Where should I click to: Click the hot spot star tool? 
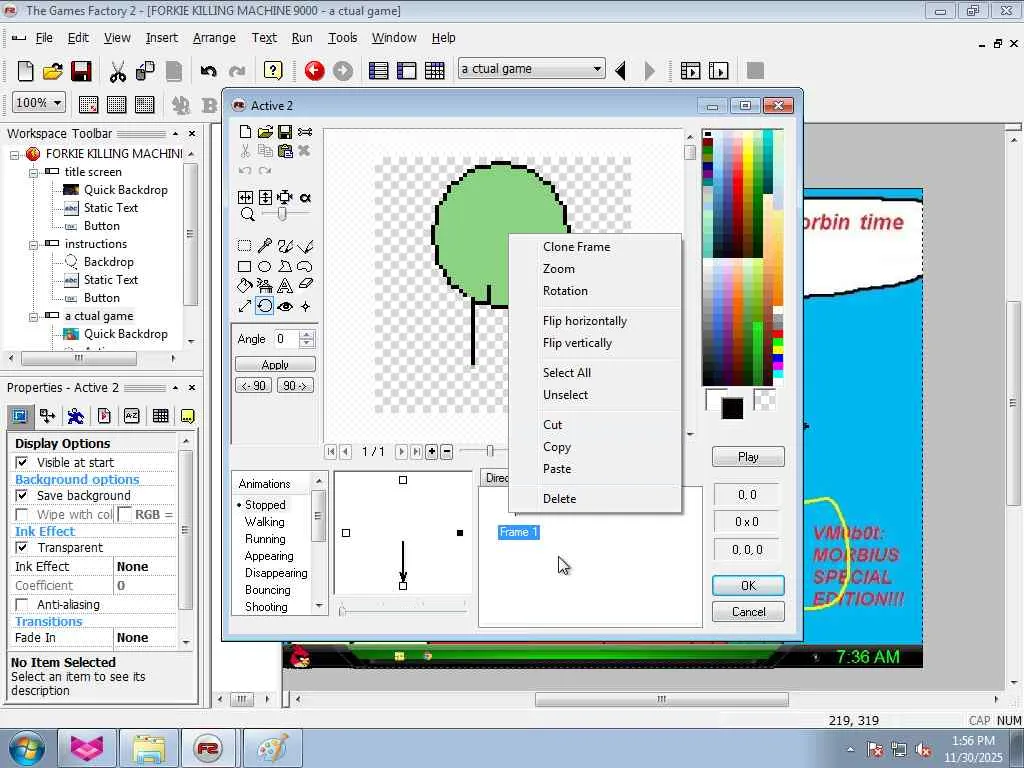pyautogui.click(x=305, y=306)
